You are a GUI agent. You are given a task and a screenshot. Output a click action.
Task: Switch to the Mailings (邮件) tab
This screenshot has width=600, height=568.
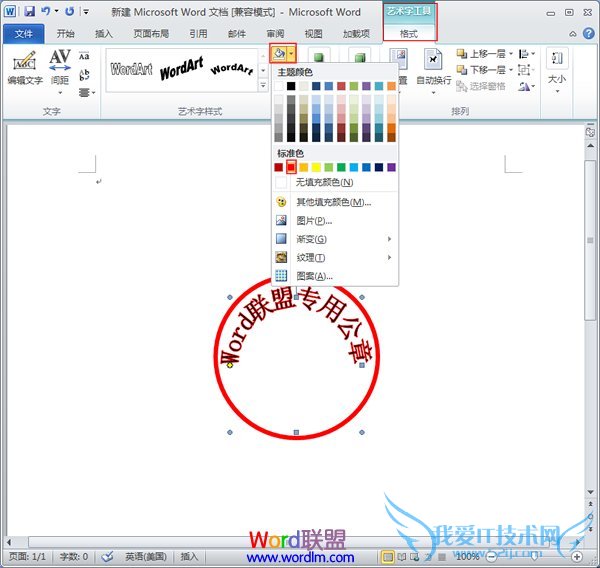click(x=237, y=34)
